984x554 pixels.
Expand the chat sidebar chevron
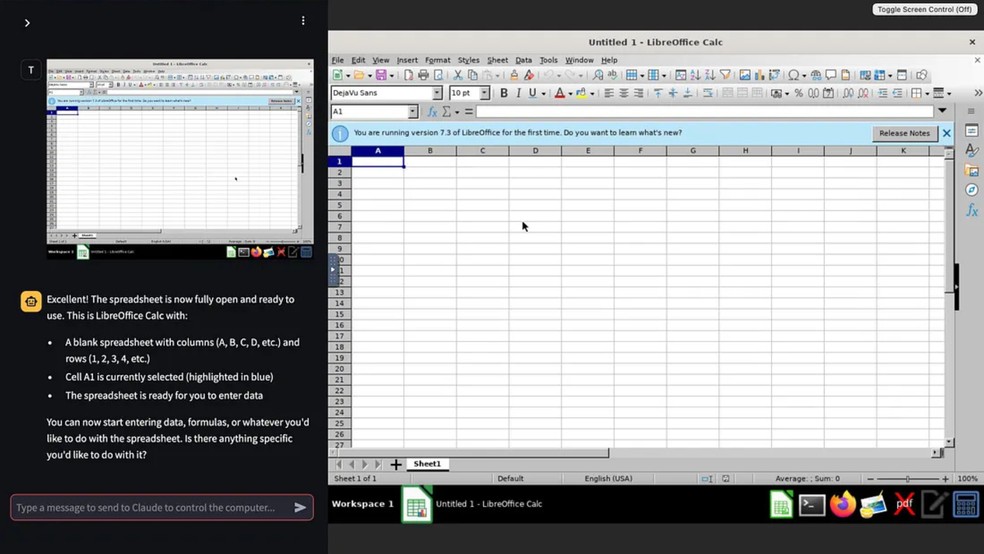27,23
